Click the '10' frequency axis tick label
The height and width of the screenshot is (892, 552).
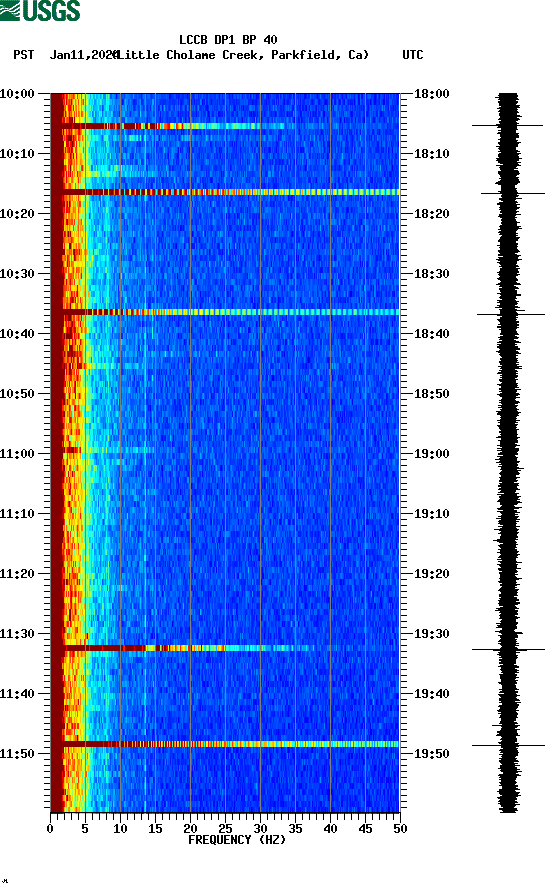click(x=120, y=829)
